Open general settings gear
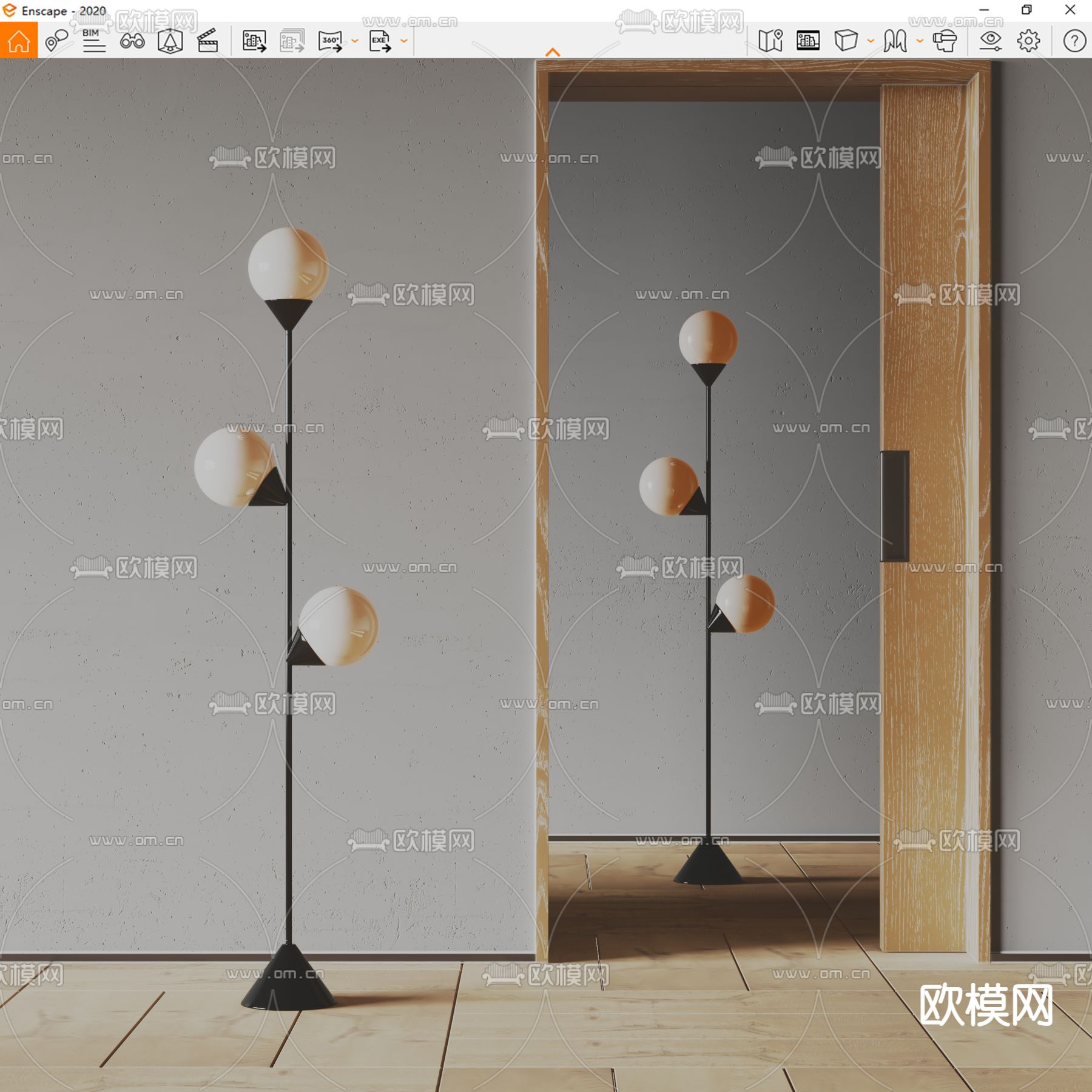This screenshot has width=1092, height=1092. pyautogui.click(x=1028, y=41)
